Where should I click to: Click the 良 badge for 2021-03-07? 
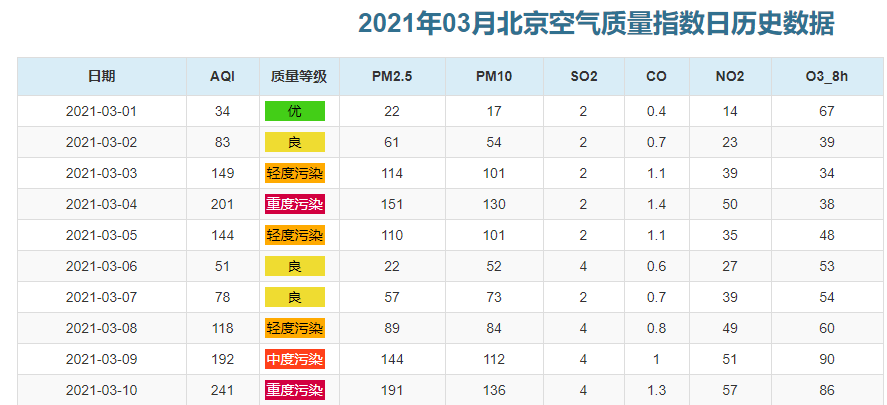click(295, 298)
